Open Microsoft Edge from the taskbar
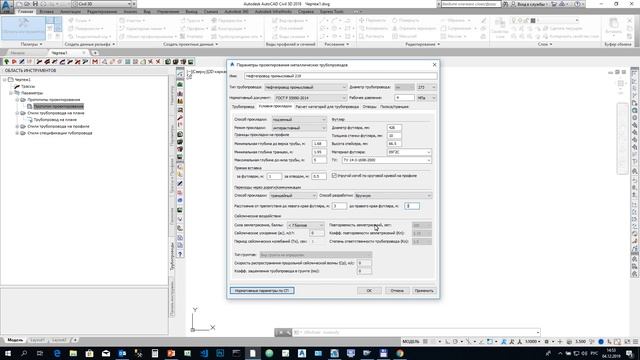The height and width of the screenshot is (360, 640). (57, 353)
